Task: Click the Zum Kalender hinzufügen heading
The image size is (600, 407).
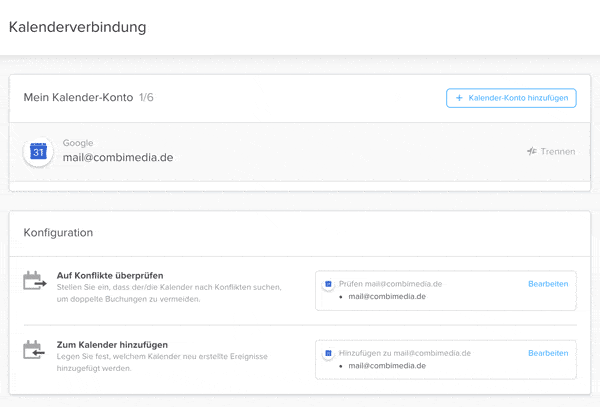Action: pyautogui.click(x=111, y=344)
